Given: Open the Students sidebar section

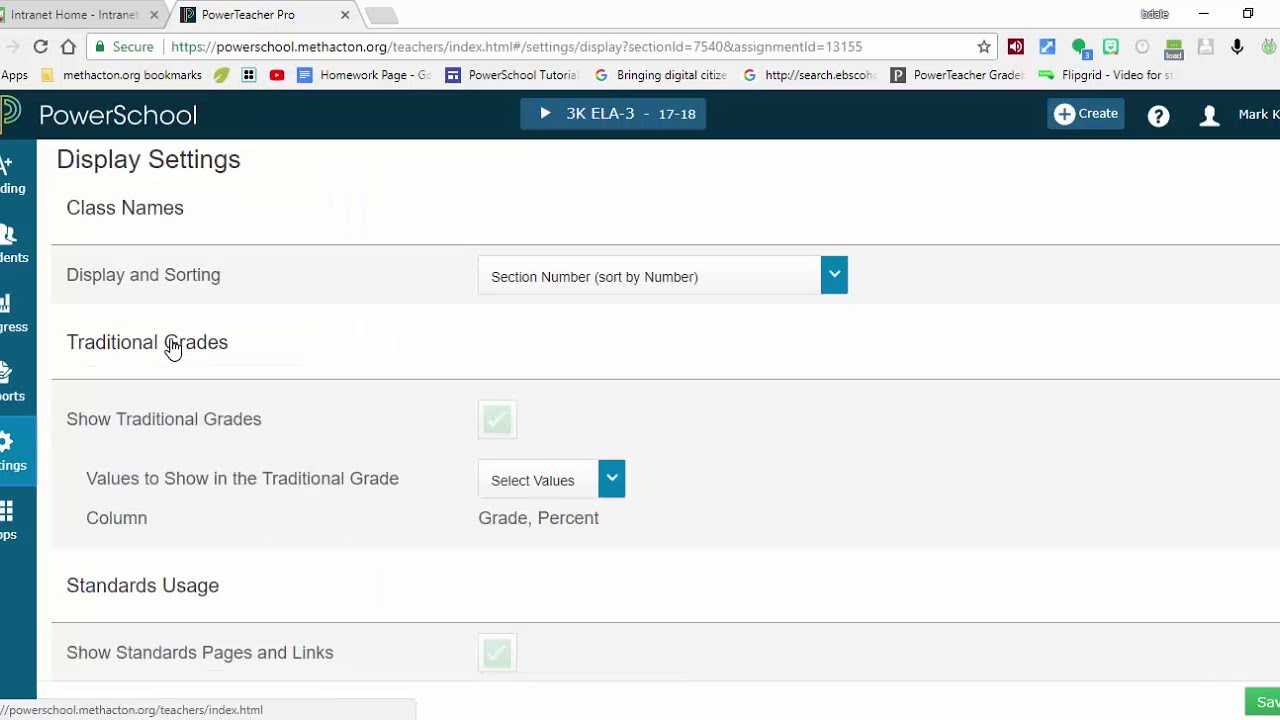Looking at the screenshot, I should (12, 243).
